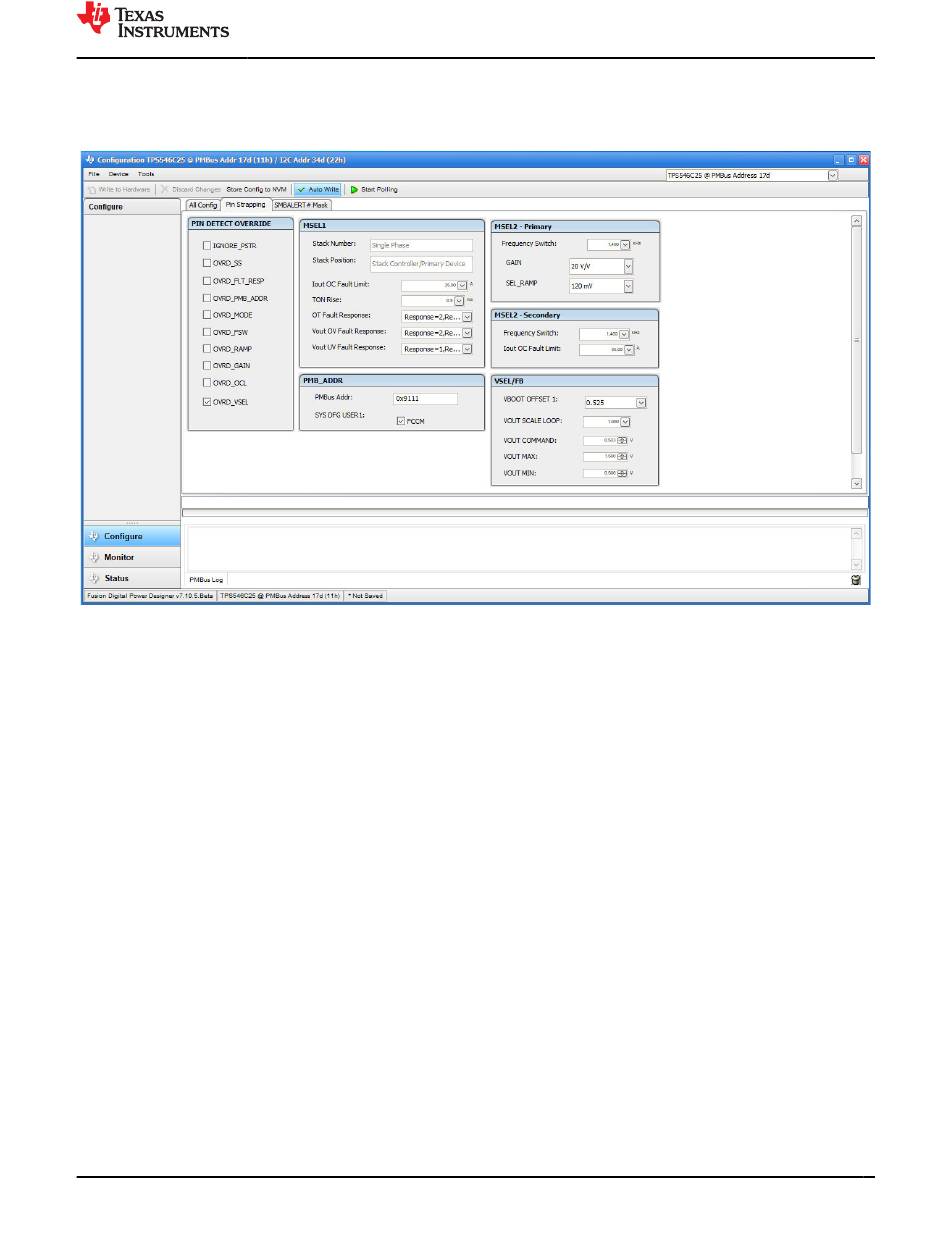This screenshot has width=950, height=1237.
Task: Open MSEL2 Primary Frequency Switch dropdown
Action: (625, 244)
